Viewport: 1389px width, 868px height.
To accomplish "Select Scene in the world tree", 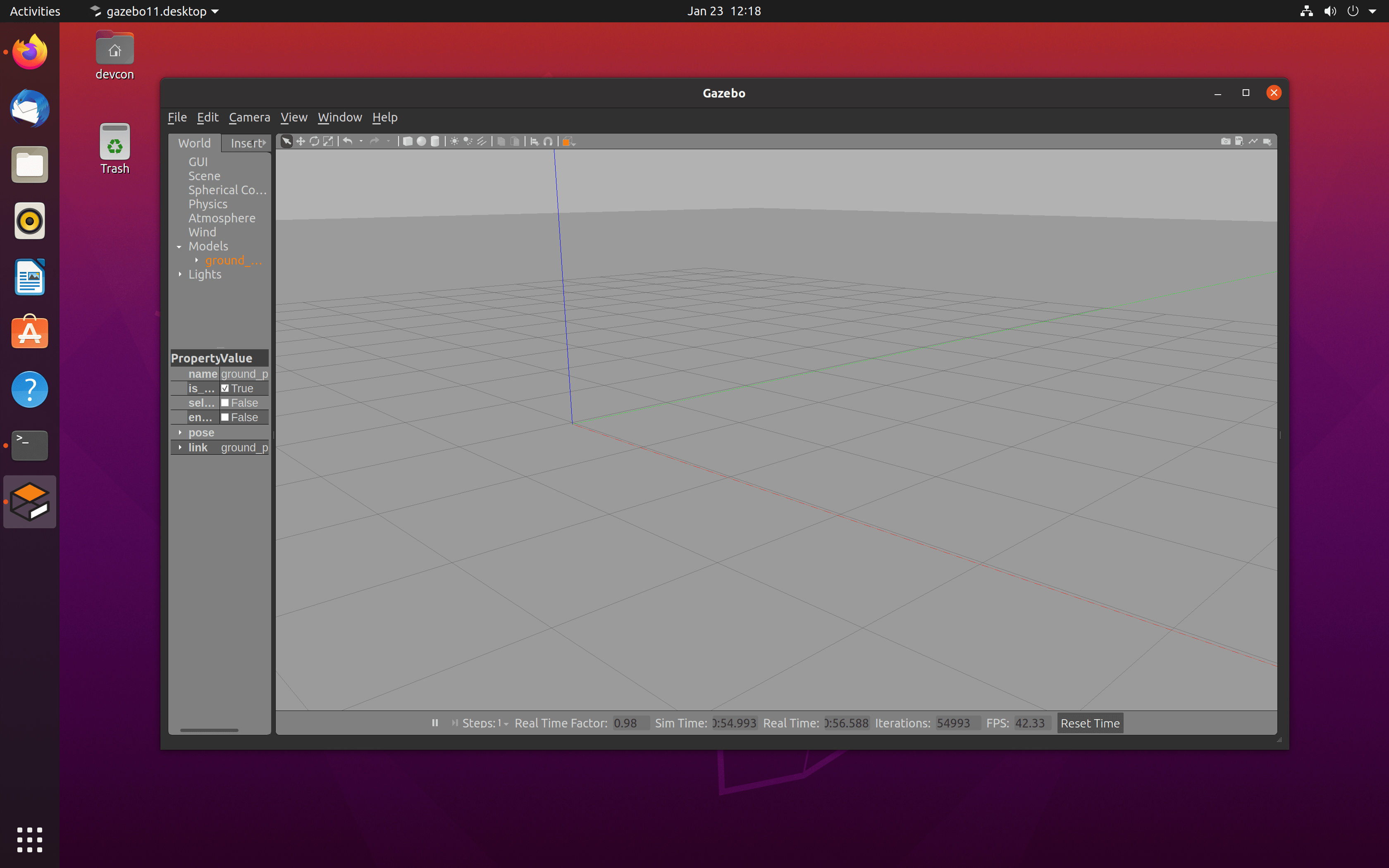I will click(x=204, y=176).
